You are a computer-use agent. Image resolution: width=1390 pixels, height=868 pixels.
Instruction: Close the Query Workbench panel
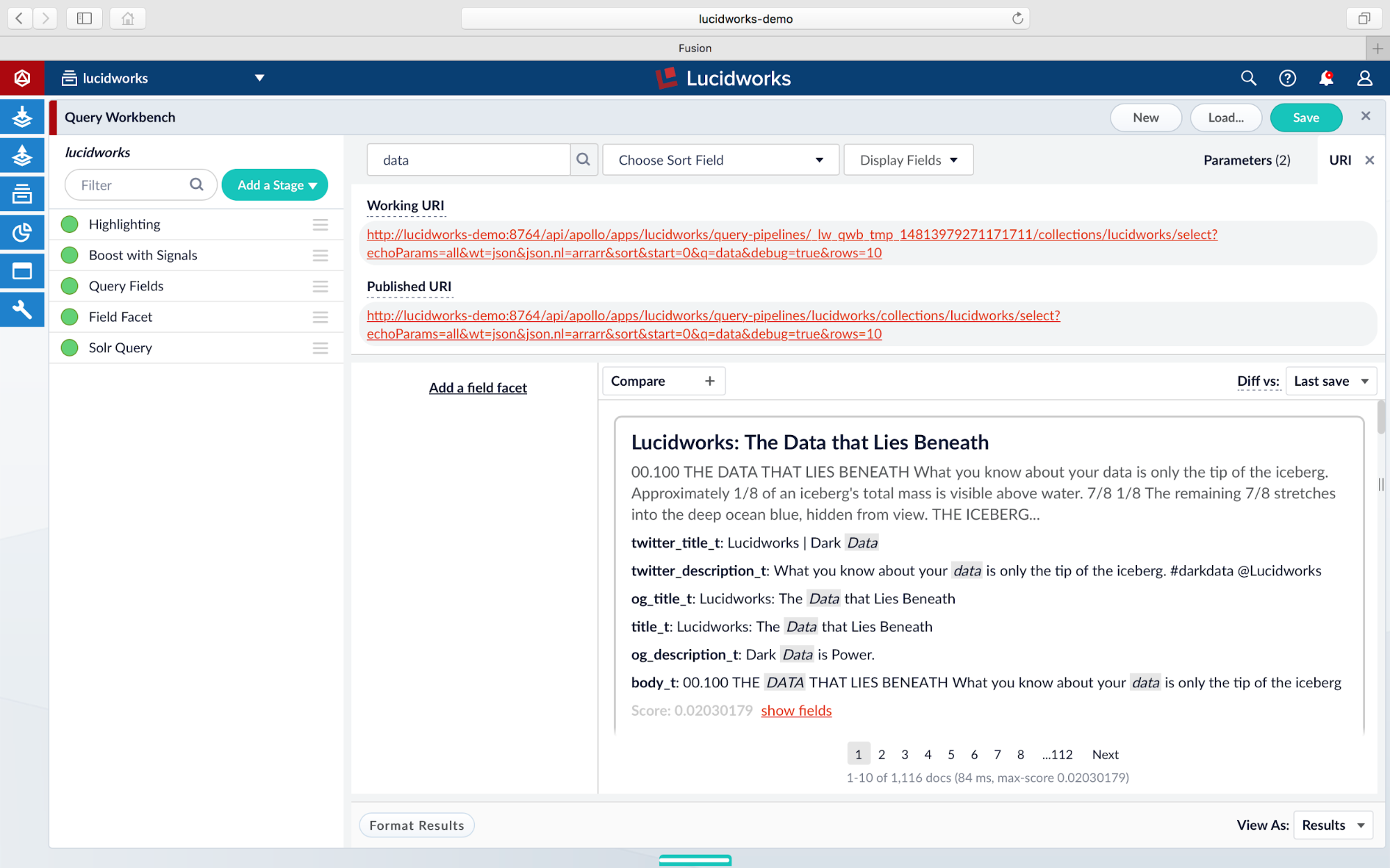(x=1366, y=116)
